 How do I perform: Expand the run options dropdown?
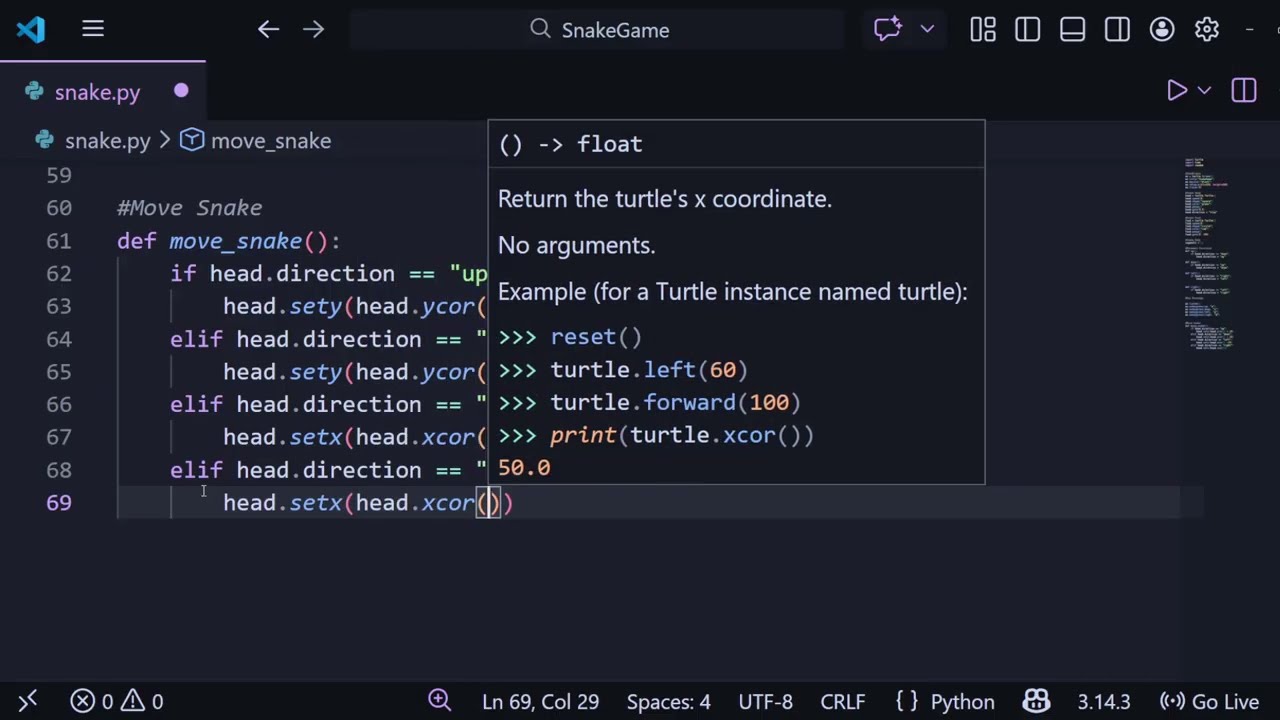(1204, 91)
